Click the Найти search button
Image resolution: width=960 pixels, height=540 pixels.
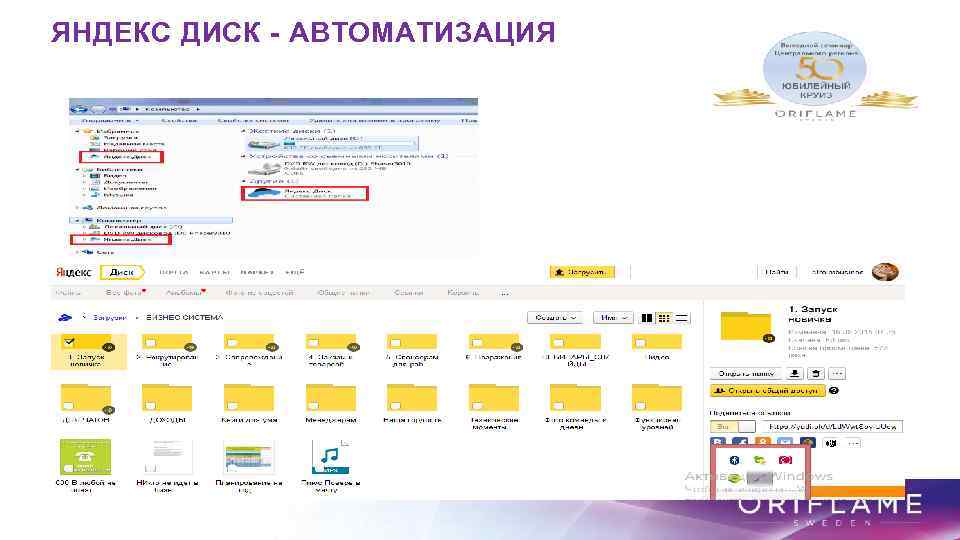click(x=776, y=272)
